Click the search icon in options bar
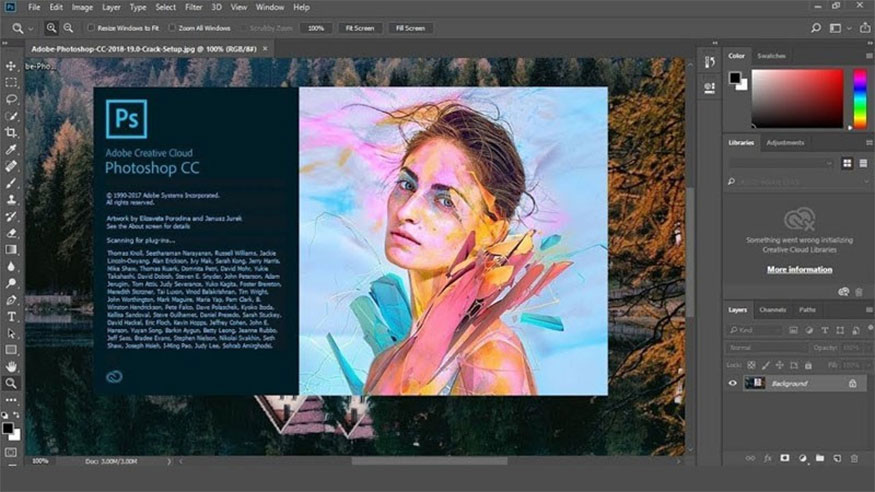This screenshot has width=875, height=492. pyautogui.click(x=816, y=28)
